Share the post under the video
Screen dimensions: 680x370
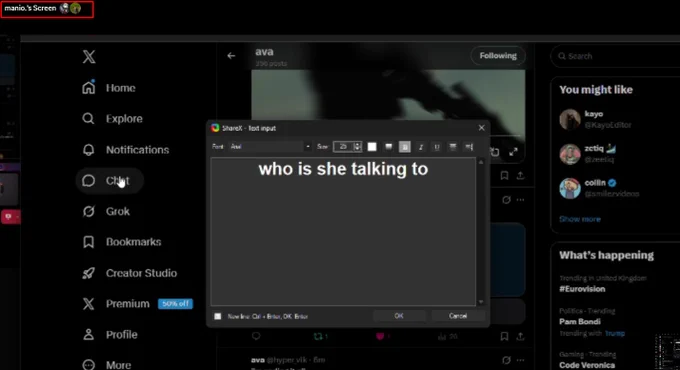[x=520, y=176]
